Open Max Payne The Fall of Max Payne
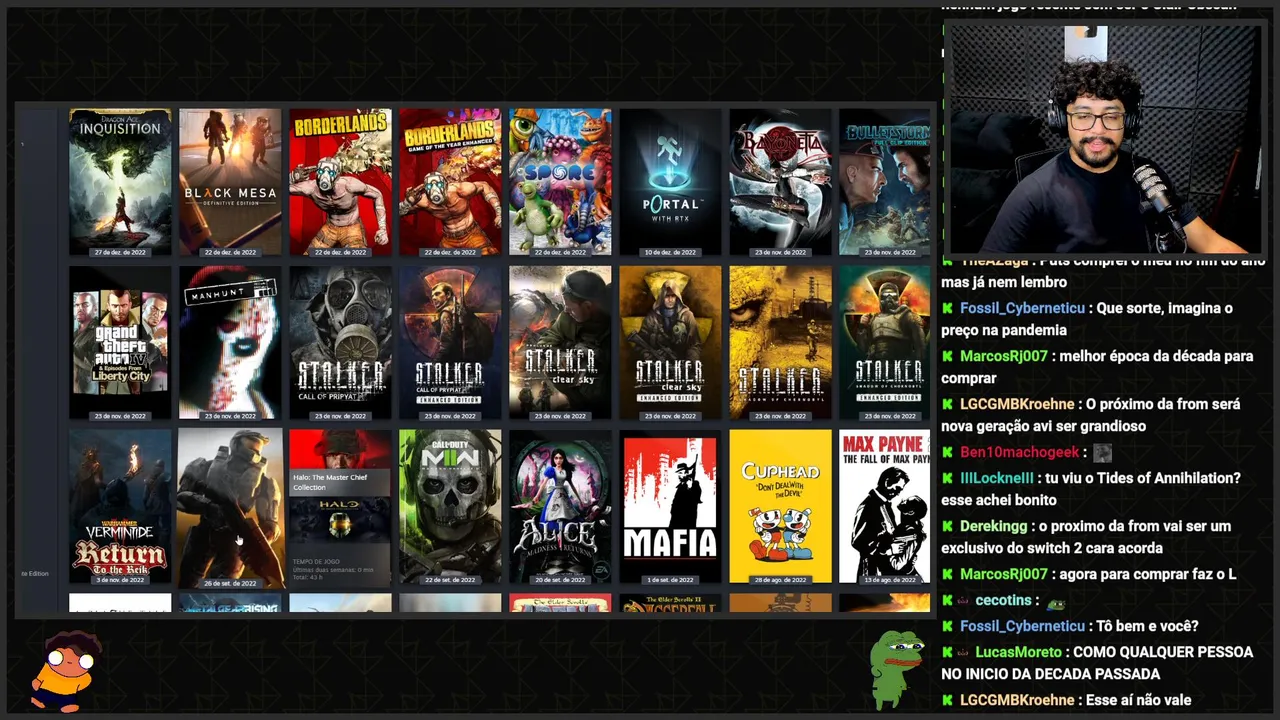This screenshot has width=1280, height=720. (885, 507)
